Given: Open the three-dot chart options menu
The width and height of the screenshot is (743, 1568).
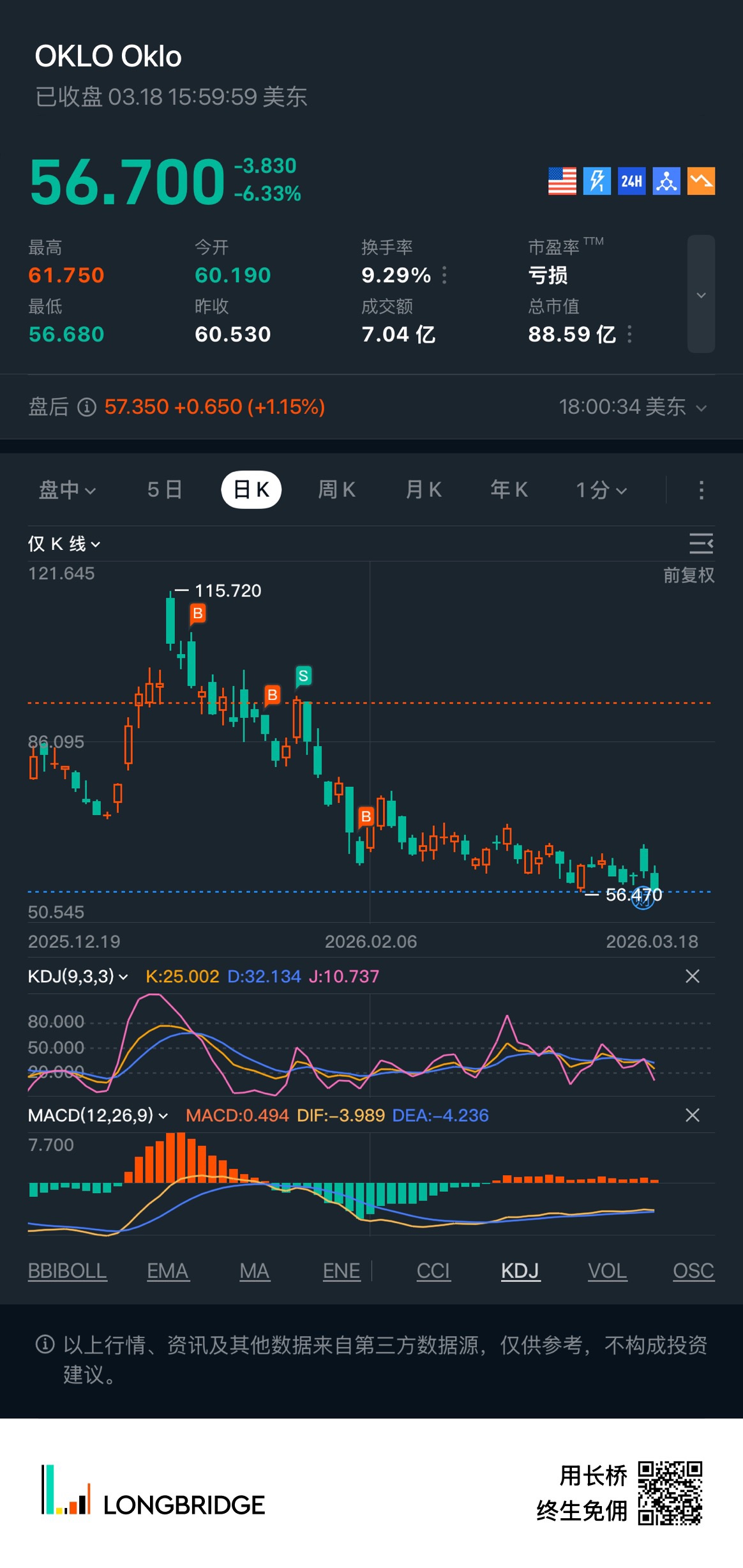Looking at the screenshot, I should pyautogui.click(x=701, y=490).
